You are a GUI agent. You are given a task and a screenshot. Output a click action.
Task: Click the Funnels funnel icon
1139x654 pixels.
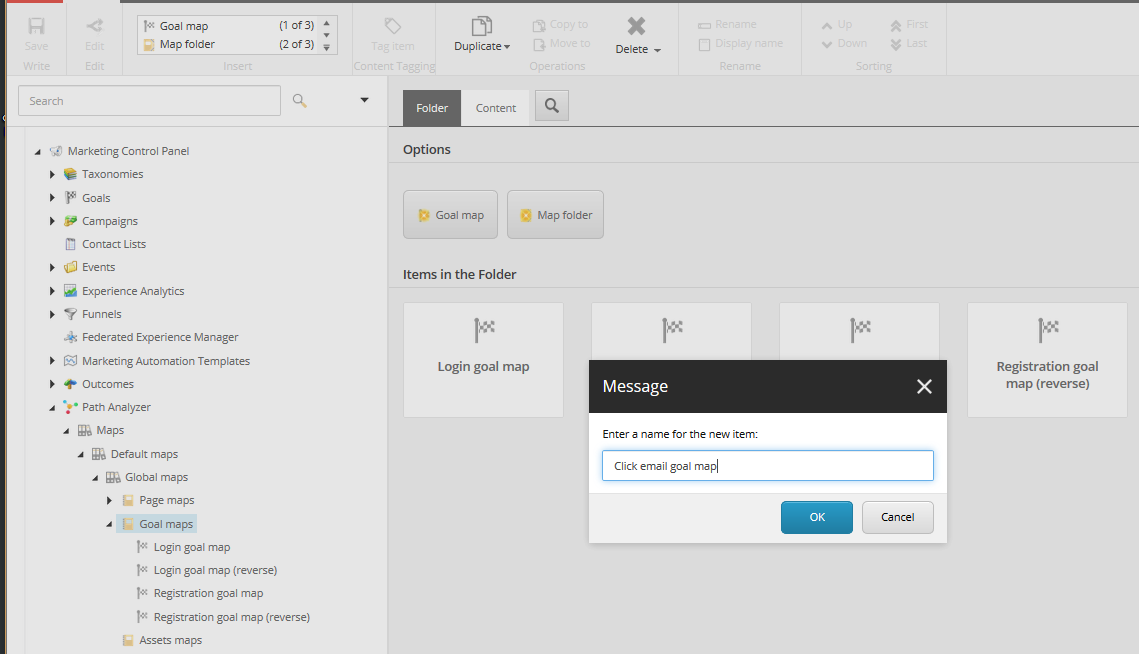[70, 314]
